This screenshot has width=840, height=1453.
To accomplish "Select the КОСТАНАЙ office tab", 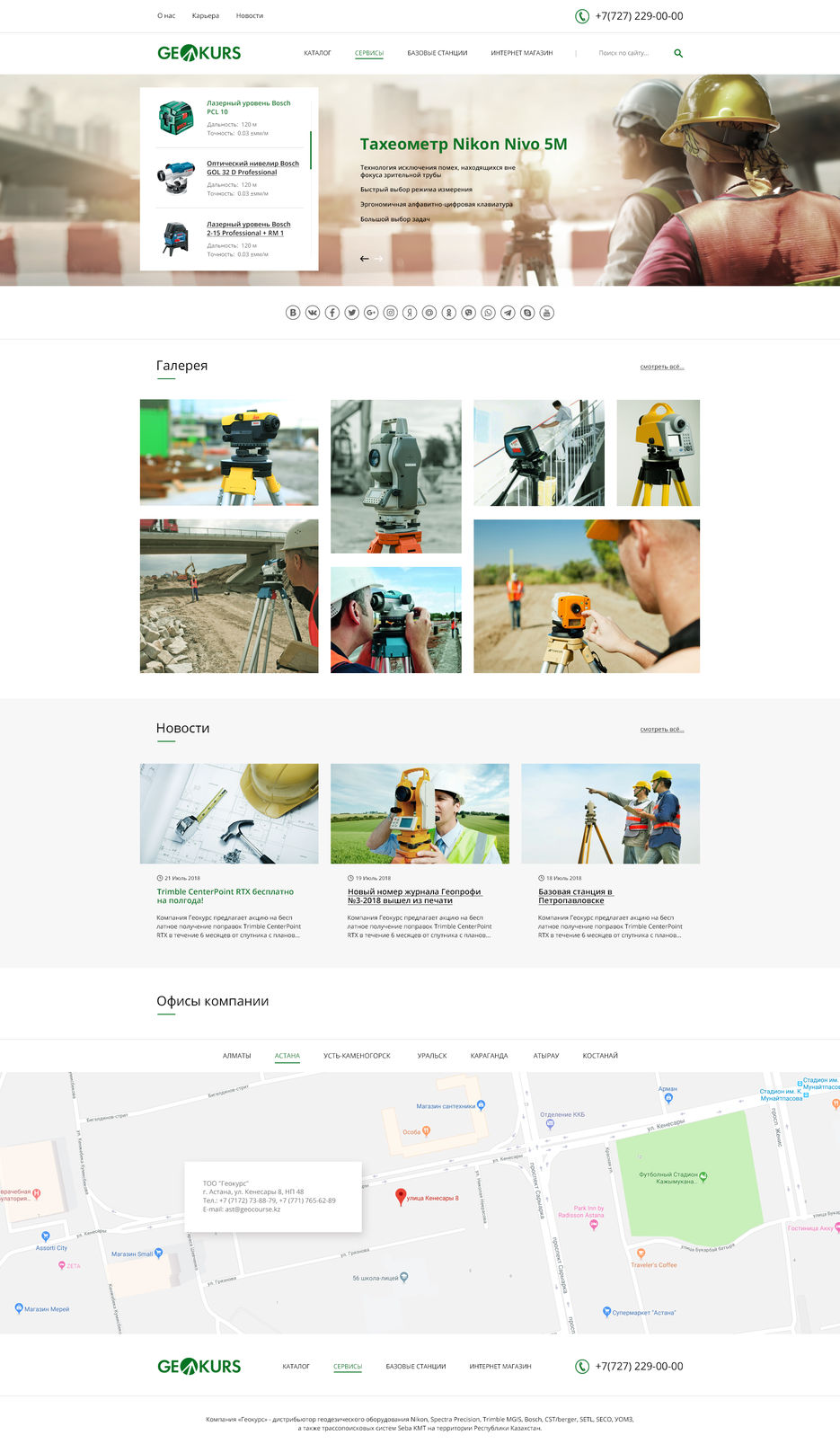I will 600,1056.
